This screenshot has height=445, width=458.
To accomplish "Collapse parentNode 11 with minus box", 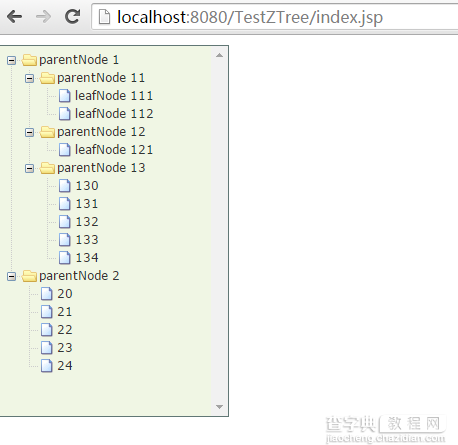I will coord(29,78).
